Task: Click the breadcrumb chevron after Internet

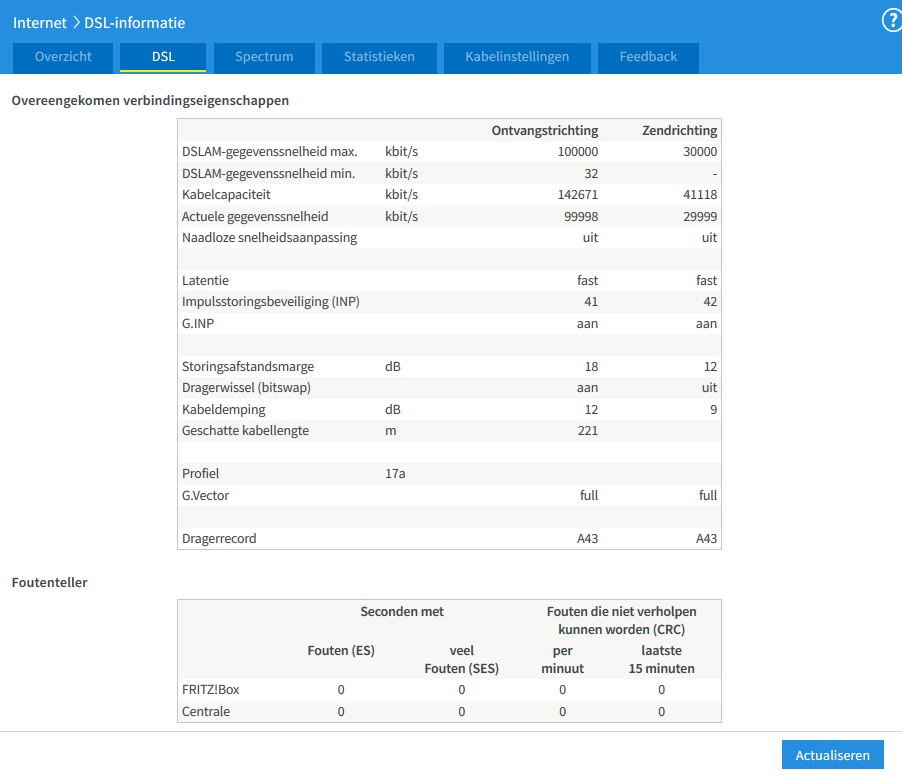Action: pos(76,22)
